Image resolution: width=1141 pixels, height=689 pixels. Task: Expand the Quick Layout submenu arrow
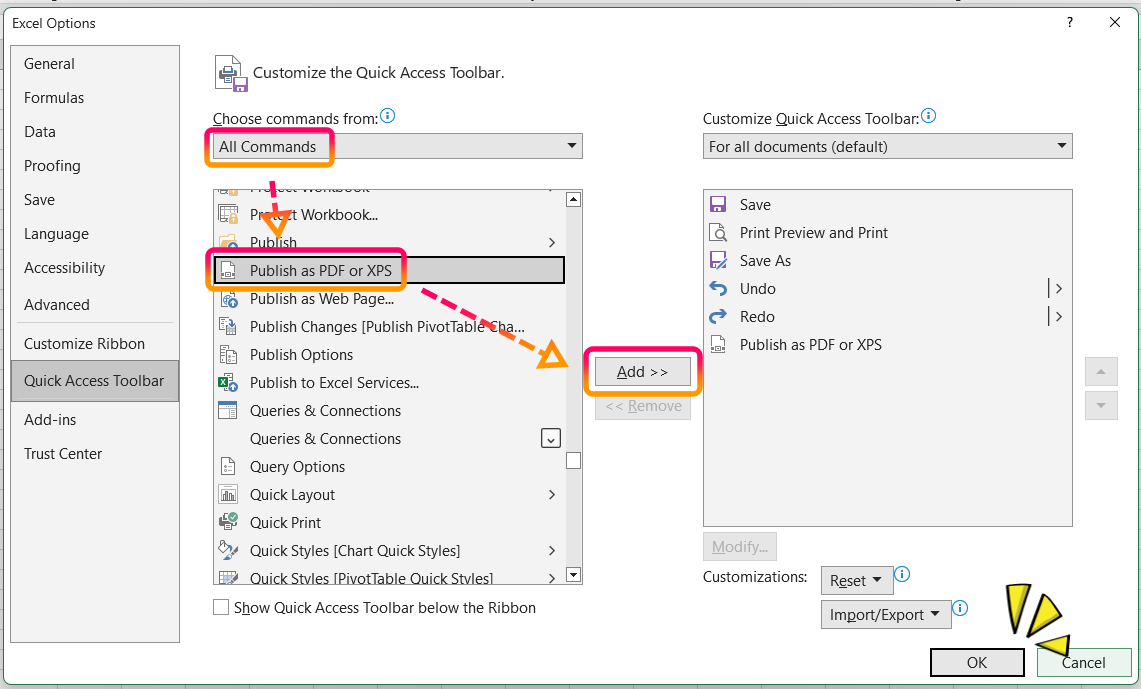click(x=552, y=495)
